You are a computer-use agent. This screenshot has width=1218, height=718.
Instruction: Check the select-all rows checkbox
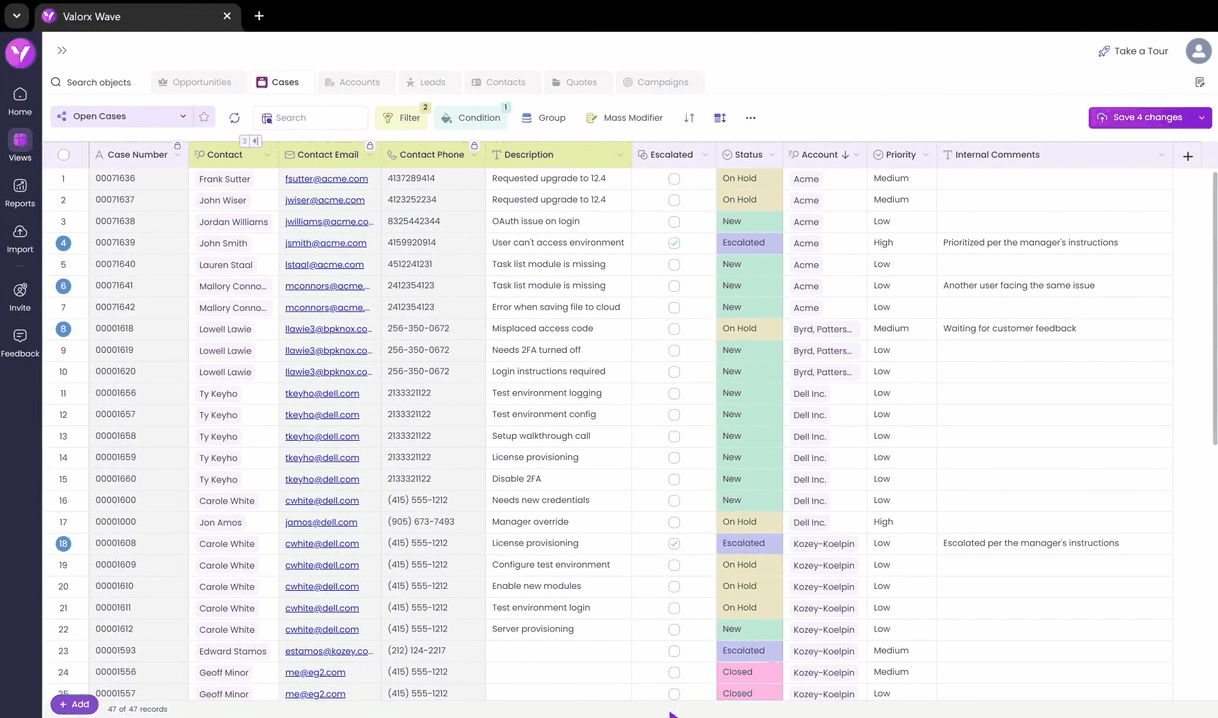point(64,155)
